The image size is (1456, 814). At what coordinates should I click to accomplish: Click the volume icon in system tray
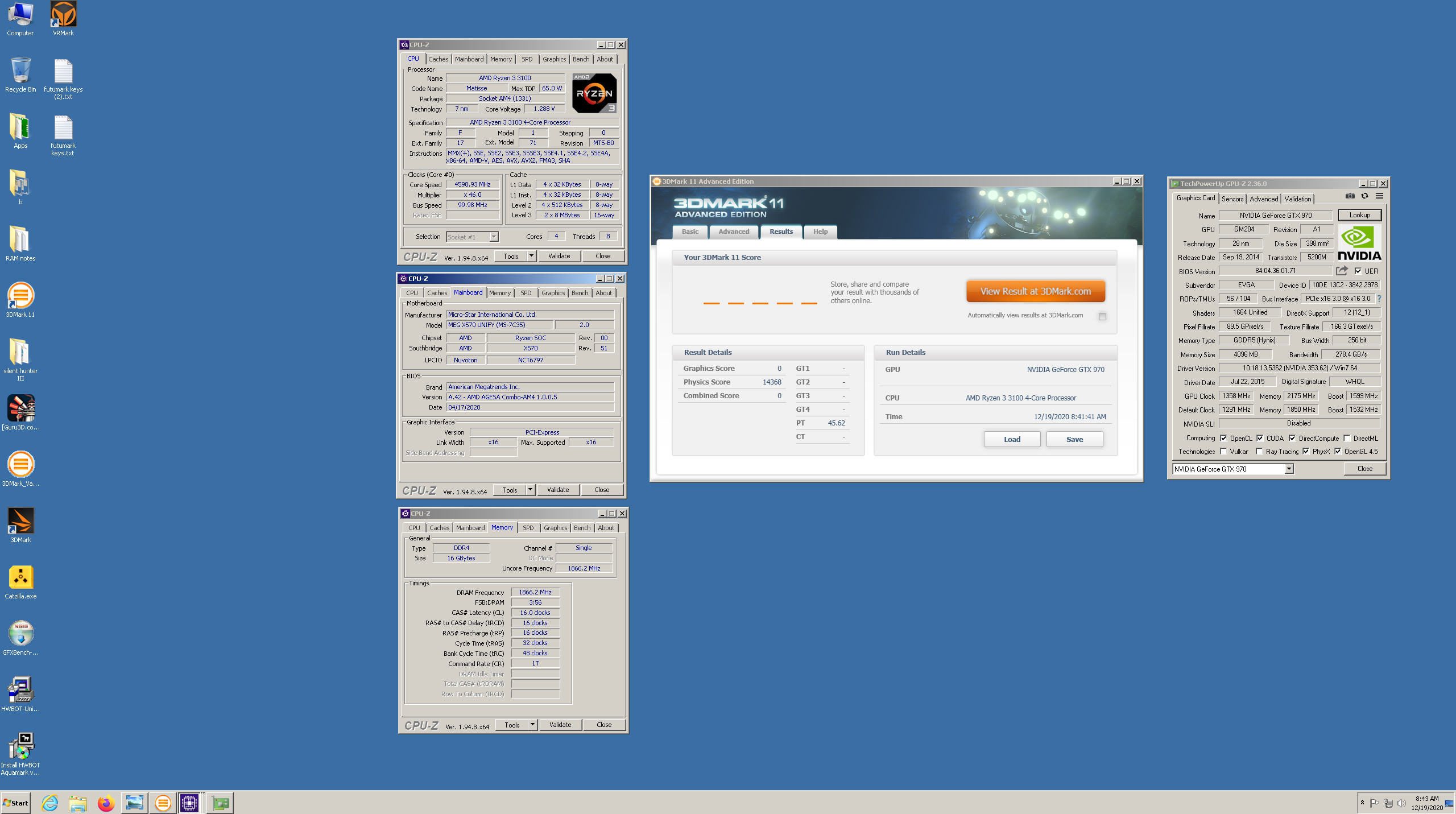(x=1401, y=803)
